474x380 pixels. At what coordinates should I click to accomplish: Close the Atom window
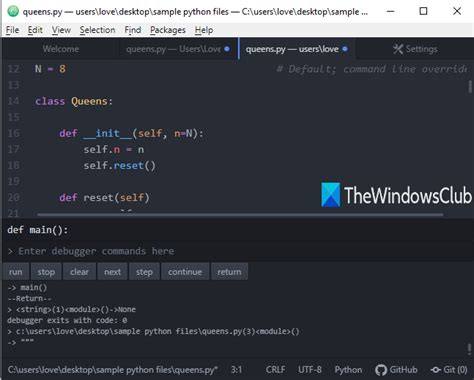pos(457,11)
